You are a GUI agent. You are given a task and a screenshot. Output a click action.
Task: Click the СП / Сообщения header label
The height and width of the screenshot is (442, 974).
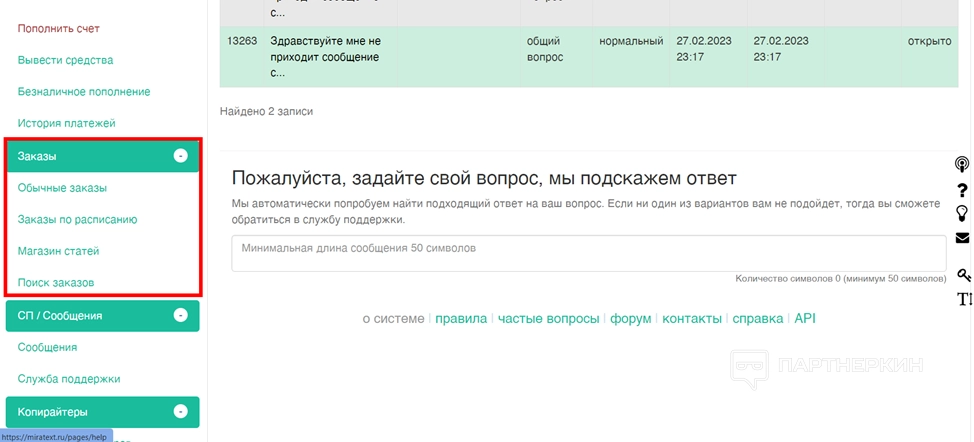coord(60,315)
